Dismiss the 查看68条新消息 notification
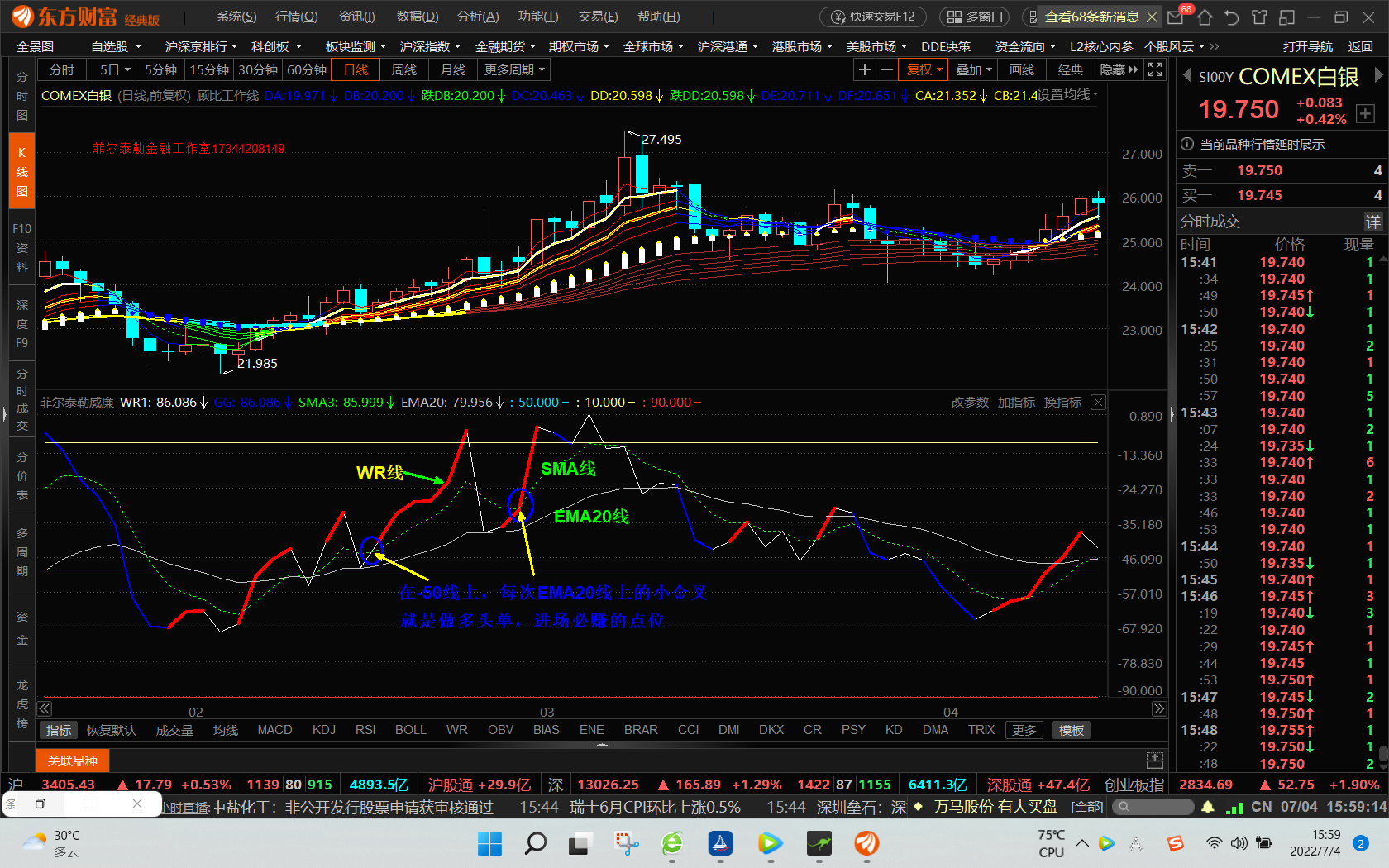1389x868 pixels. tap(1152, 17)
